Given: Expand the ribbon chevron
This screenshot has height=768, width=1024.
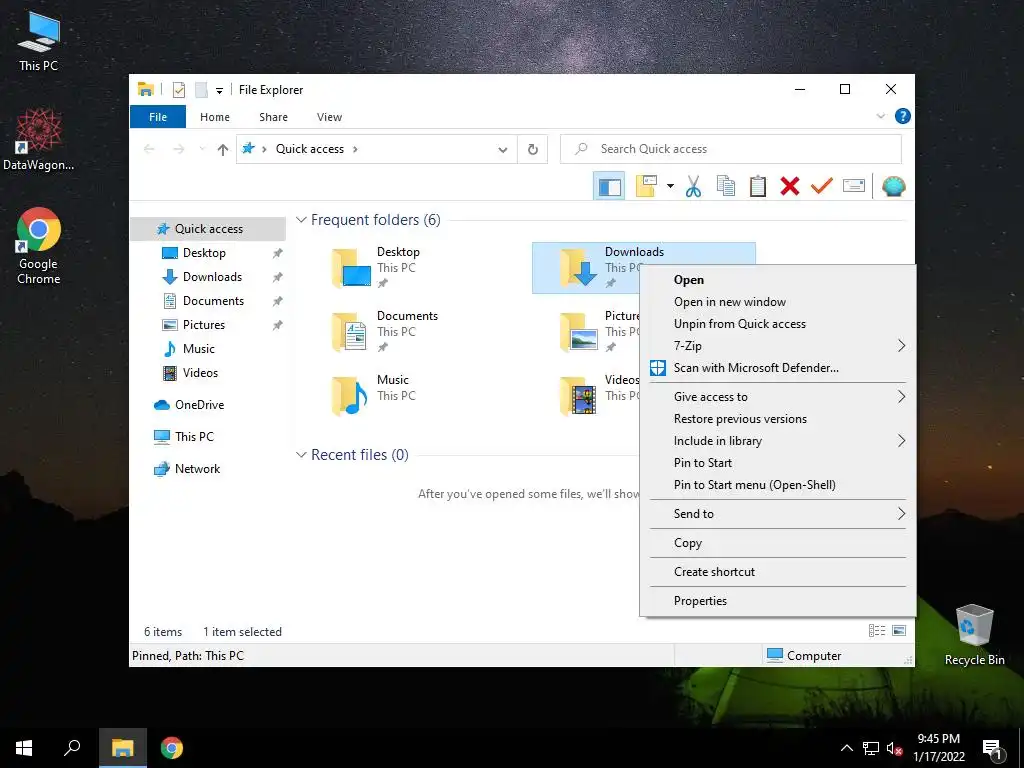Looking at the screenshot, I should point(880,116).
